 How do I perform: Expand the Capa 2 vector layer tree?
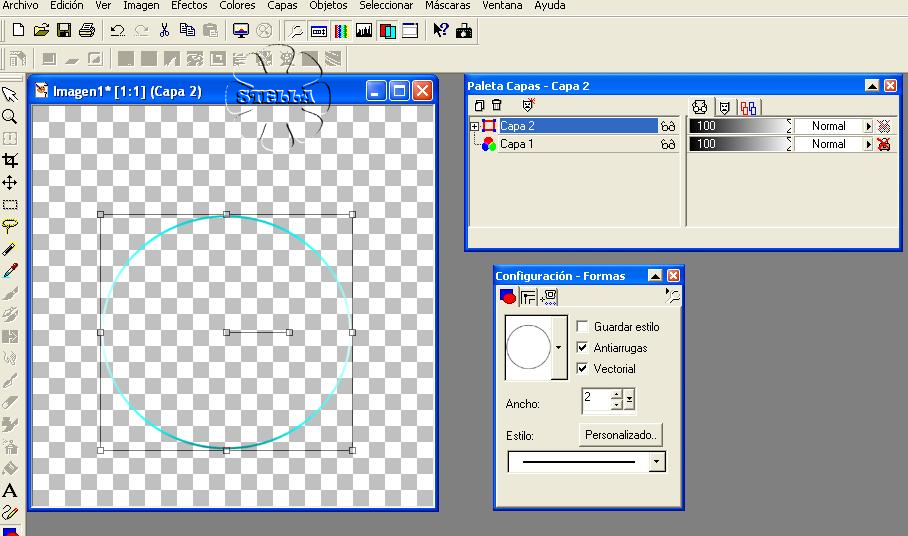coord(474,126)
